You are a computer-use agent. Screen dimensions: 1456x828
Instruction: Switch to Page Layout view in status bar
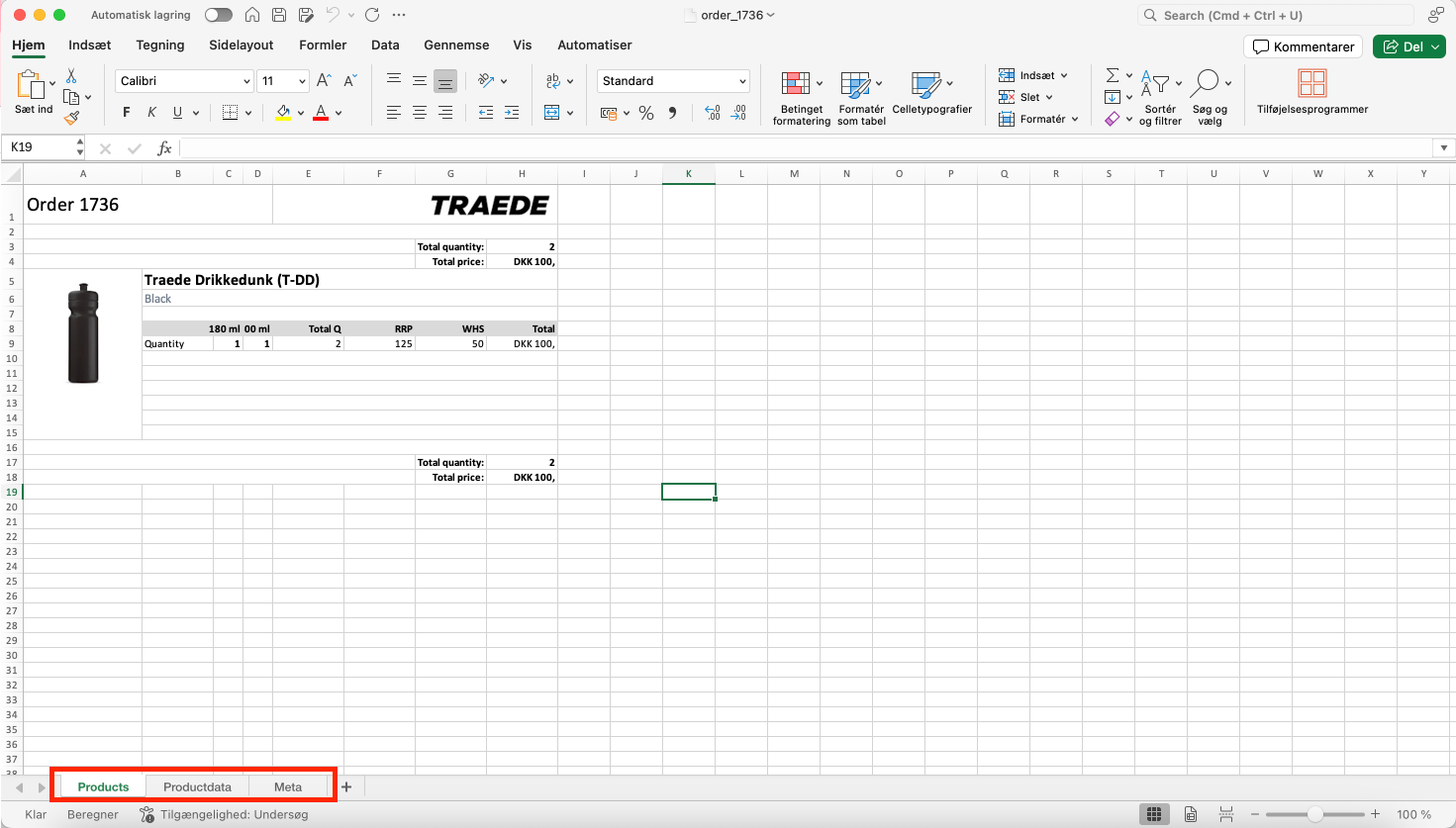[1191, 814]
